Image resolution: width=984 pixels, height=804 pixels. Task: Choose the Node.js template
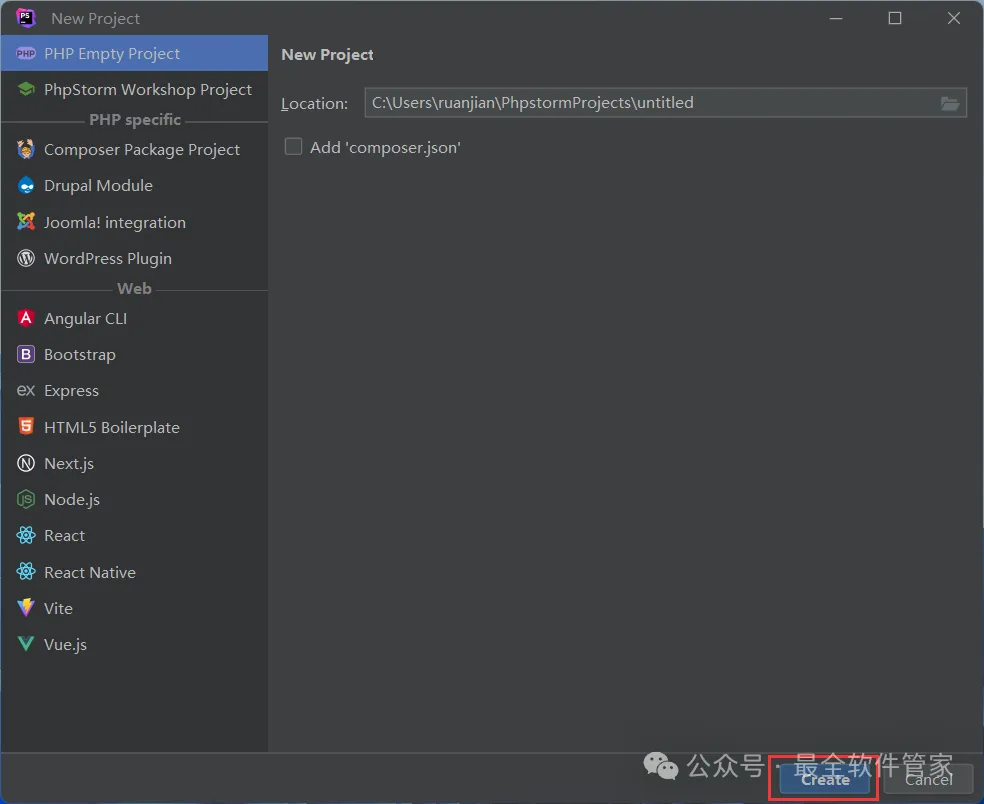[134, 499]
